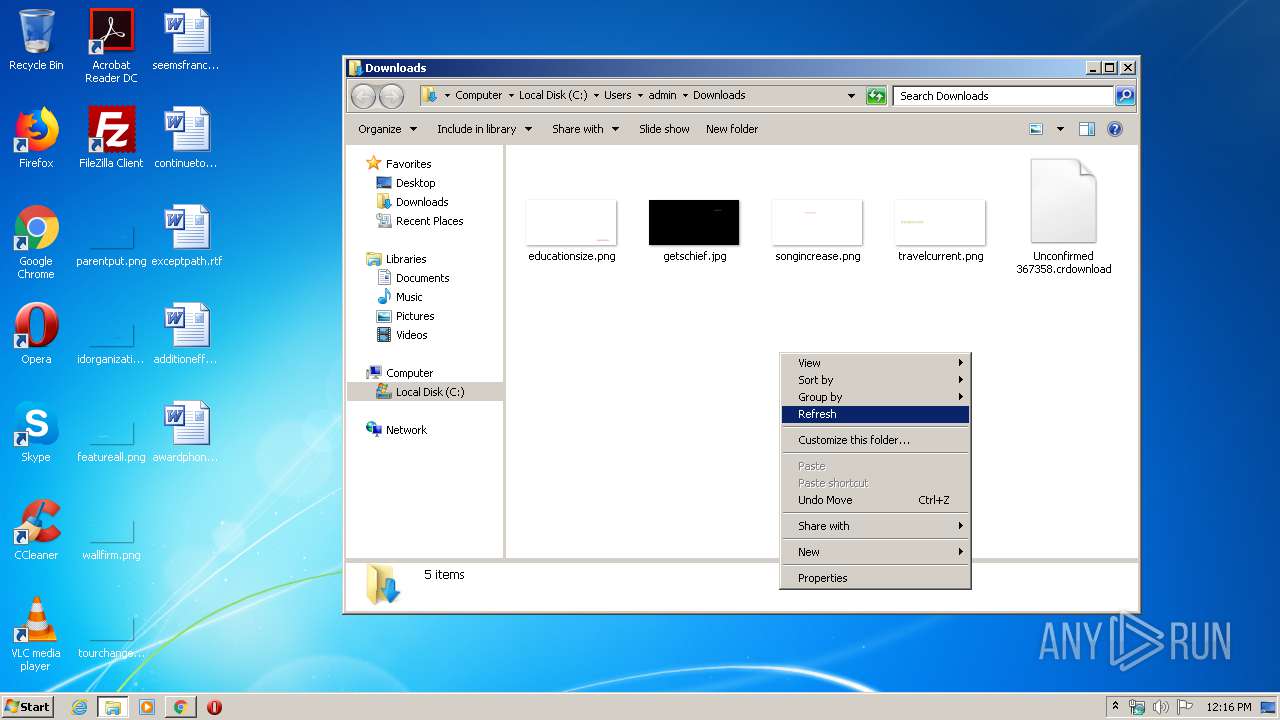Expand the Users path arrow

[x=639, y=96]
